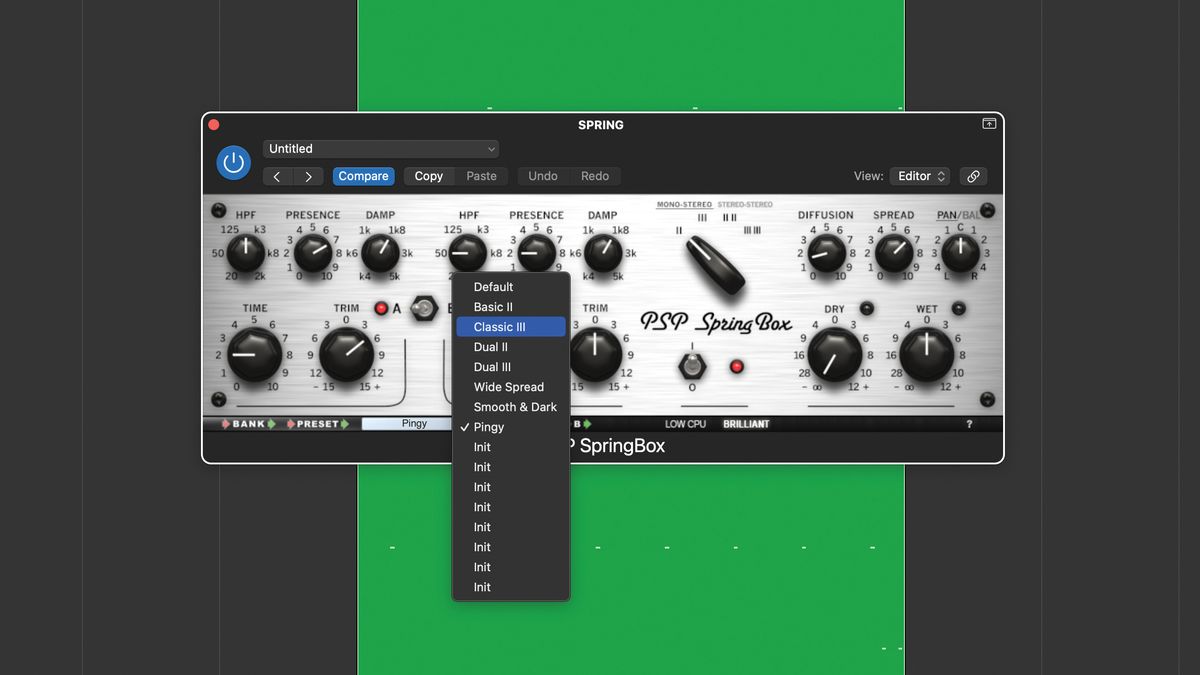Click the window expand icon at top right
1200x675 pixels.
coord(988,123)
